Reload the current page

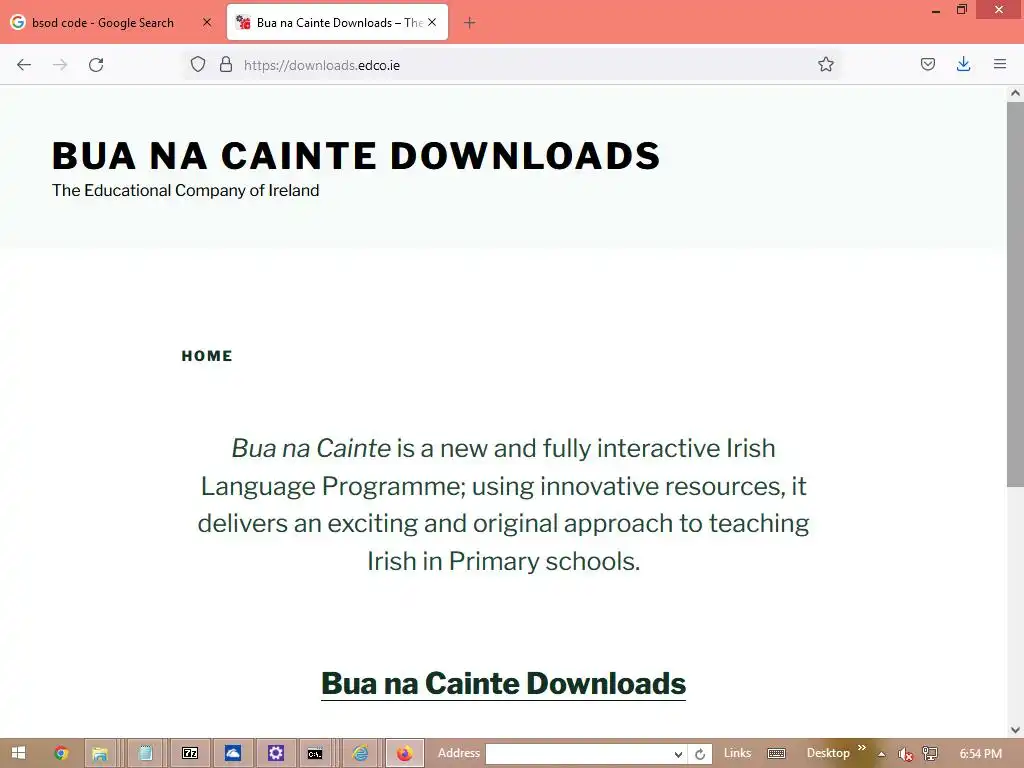[x=96, y=65]
